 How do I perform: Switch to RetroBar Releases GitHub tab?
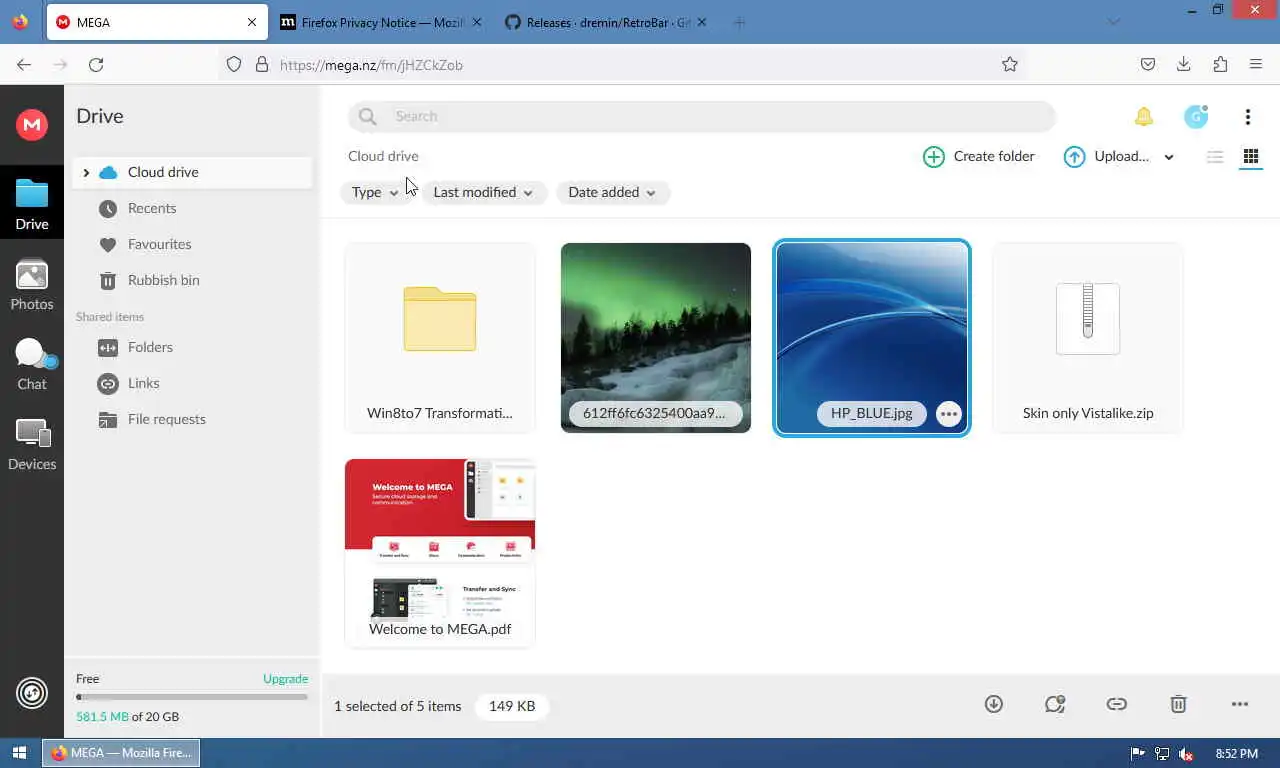coord(606,22)
